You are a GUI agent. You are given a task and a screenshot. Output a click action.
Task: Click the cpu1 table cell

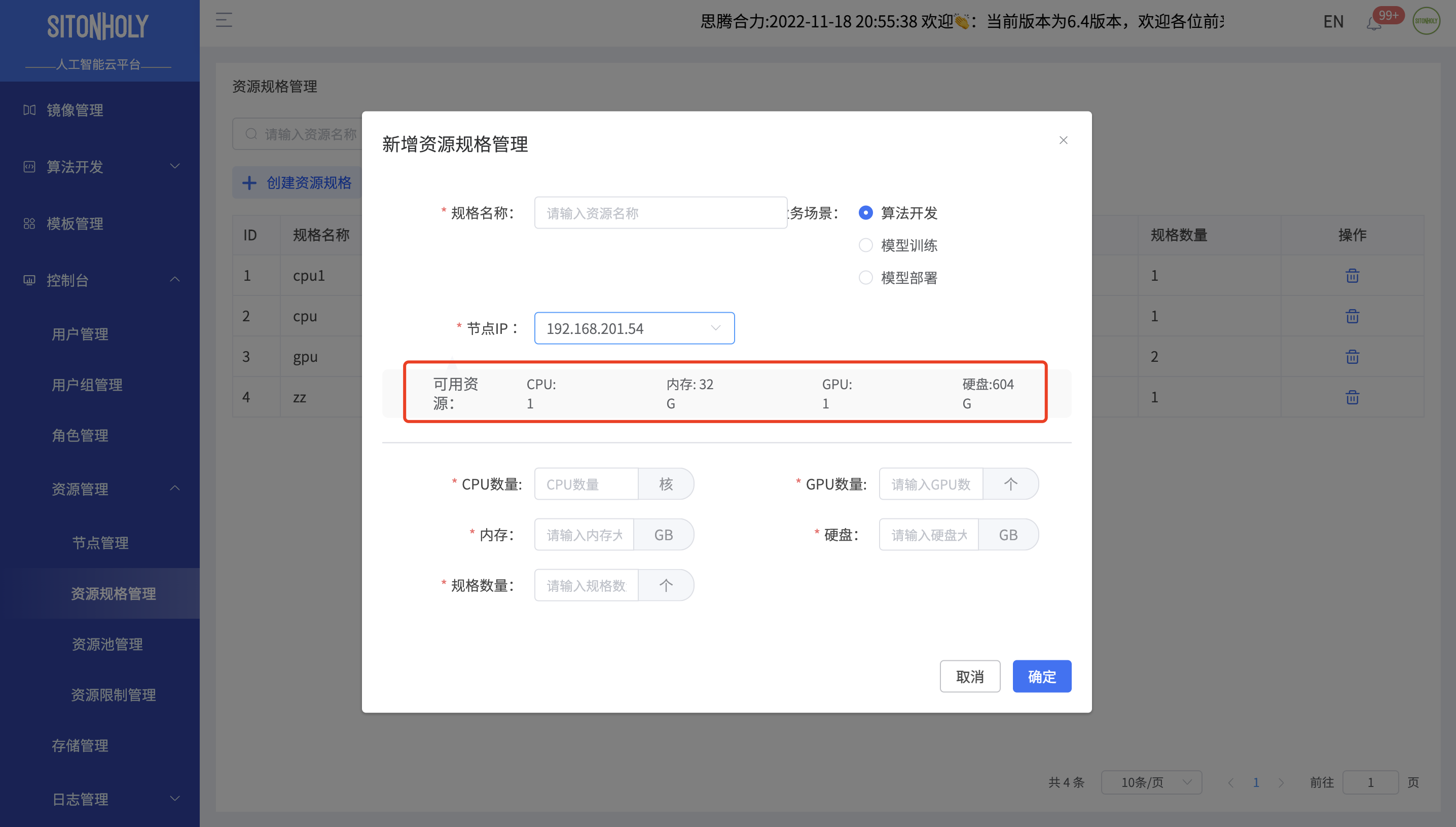click(309, 276)
